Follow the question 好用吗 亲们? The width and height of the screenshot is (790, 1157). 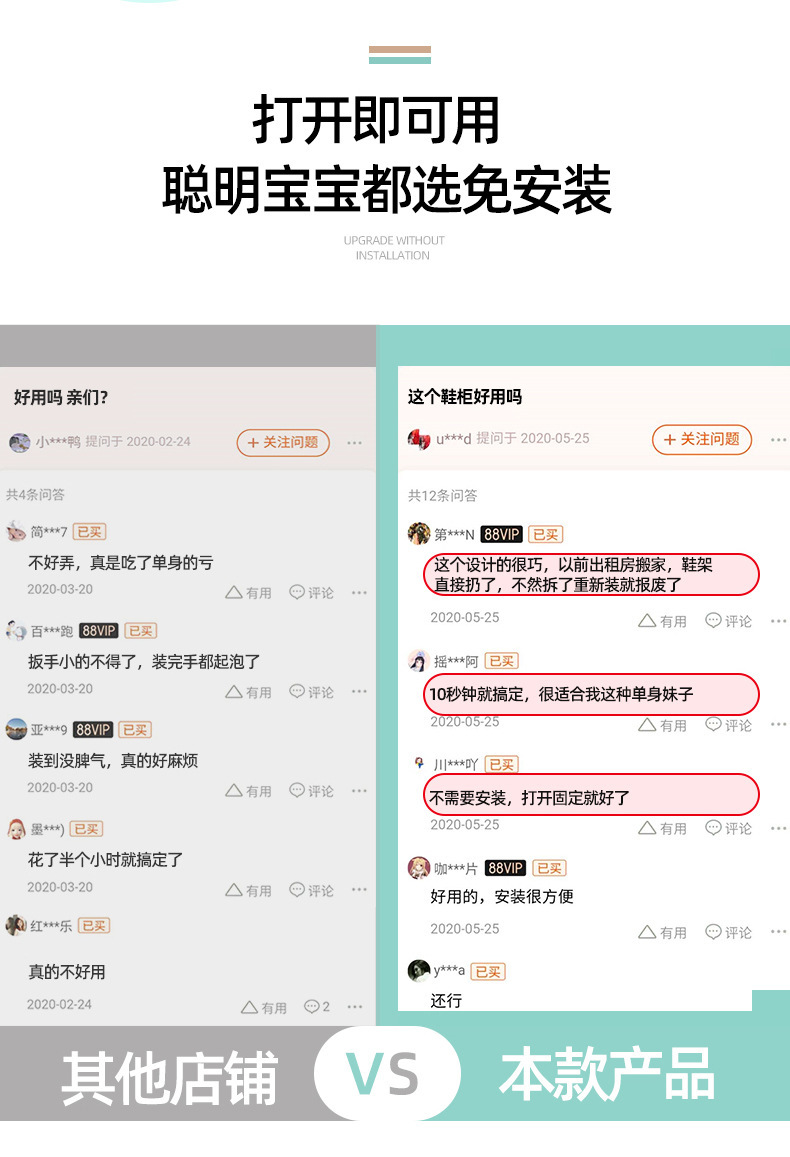tap(283, 443)
